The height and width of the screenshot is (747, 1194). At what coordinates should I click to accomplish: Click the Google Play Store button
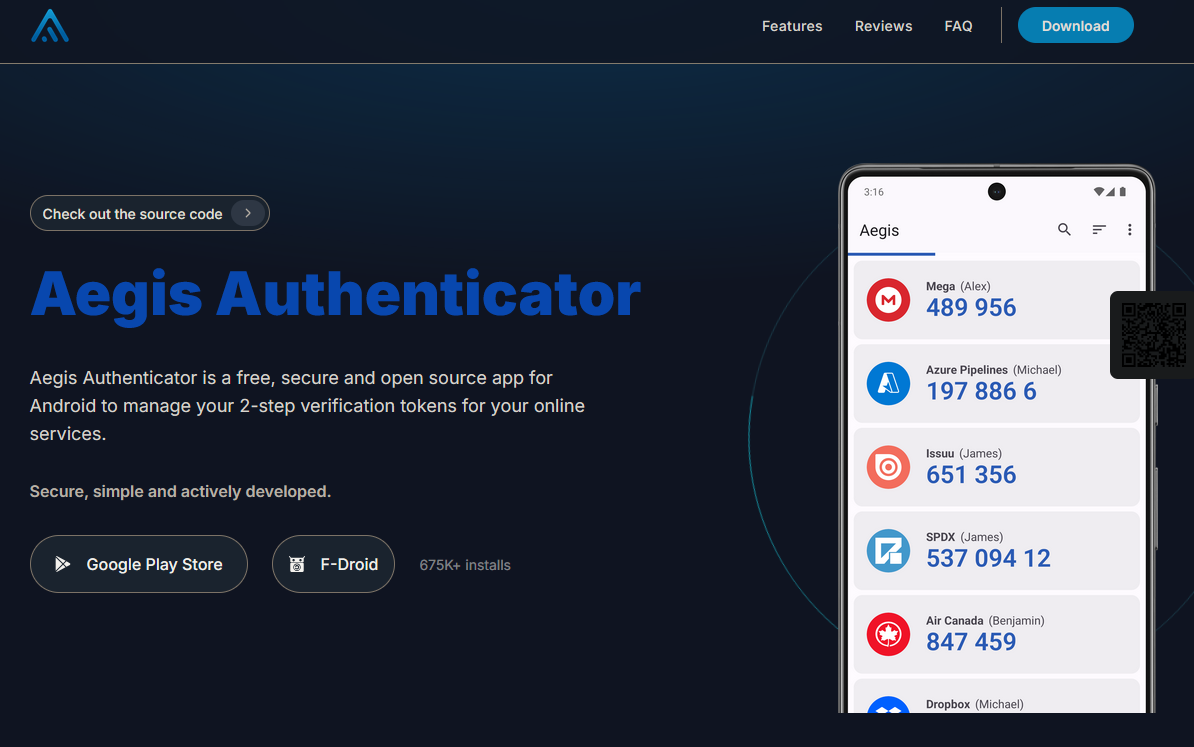coord(139,564)
